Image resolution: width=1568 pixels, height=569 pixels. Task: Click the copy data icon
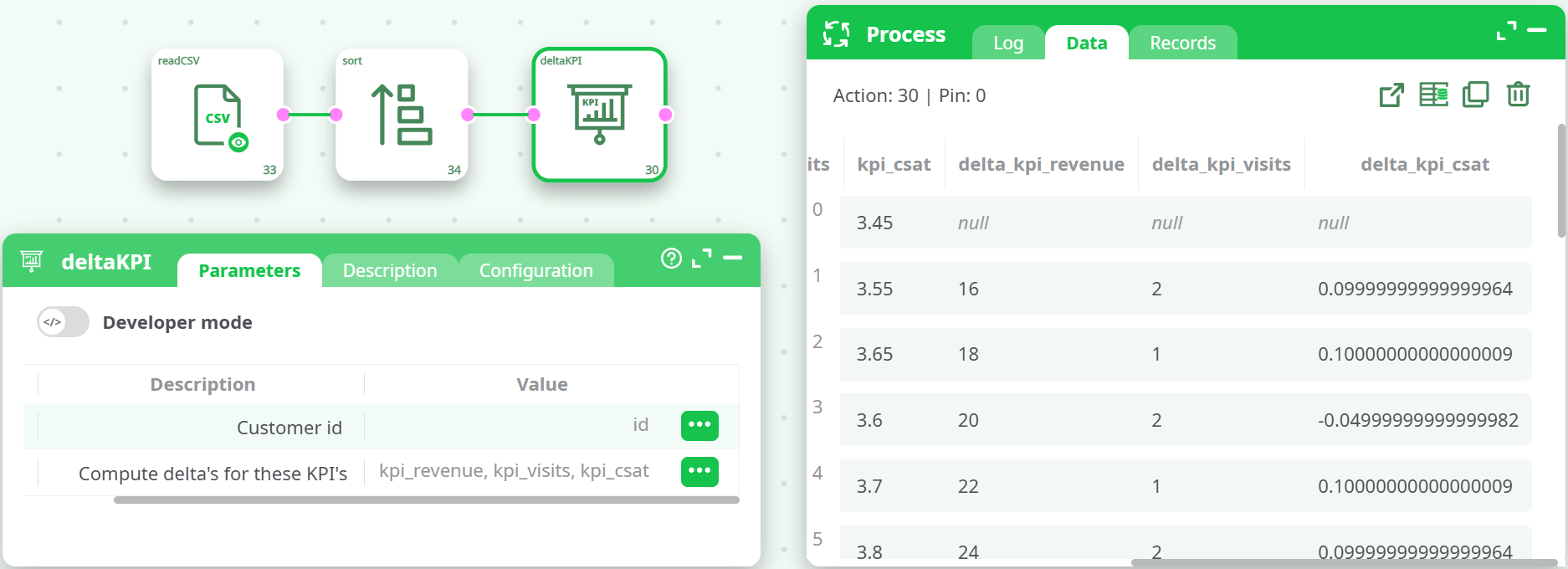click(1475, 95)
